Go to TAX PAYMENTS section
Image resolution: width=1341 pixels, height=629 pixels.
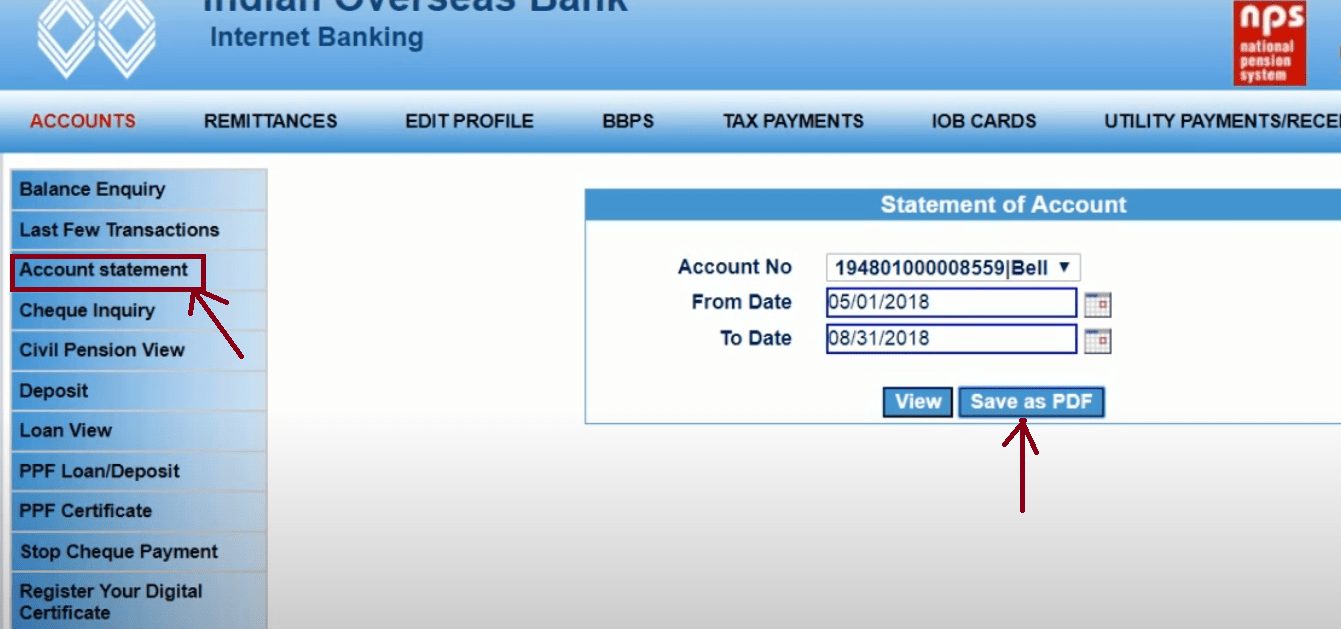[793, 120]
